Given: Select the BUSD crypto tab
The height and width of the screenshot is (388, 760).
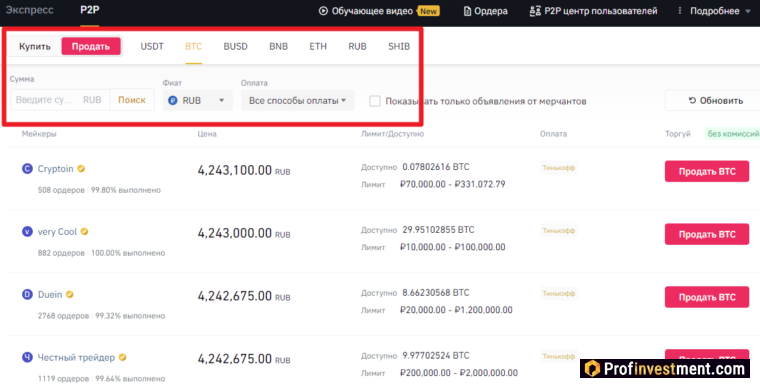Looking at the screenshot, I should (236, 47).
